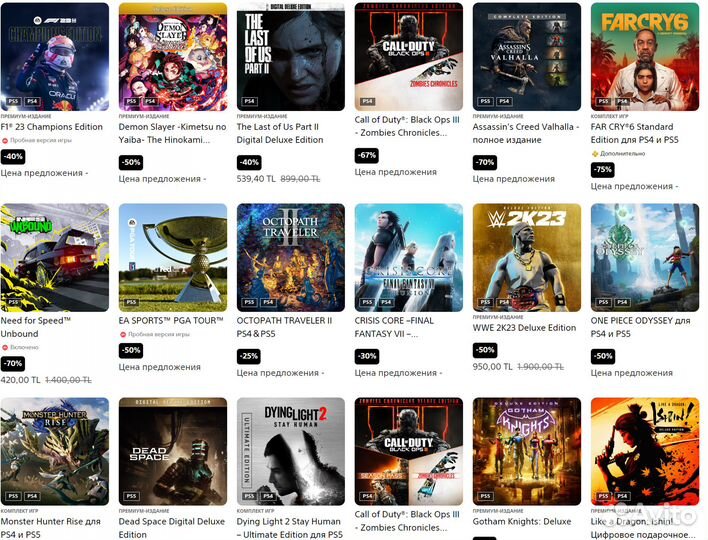This screenshot has height=540, width=708.
Task: Open Need for Speed Unbound cover
Action: click(55, 257)
